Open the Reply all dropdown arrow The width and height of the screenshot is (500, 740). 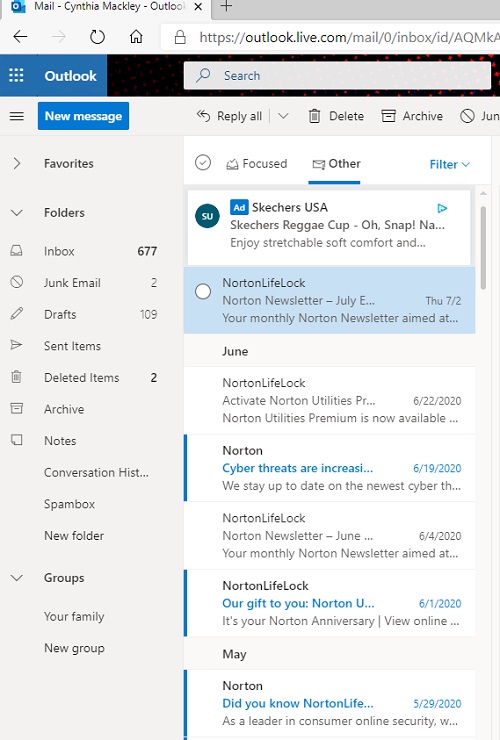coord(283,116)
